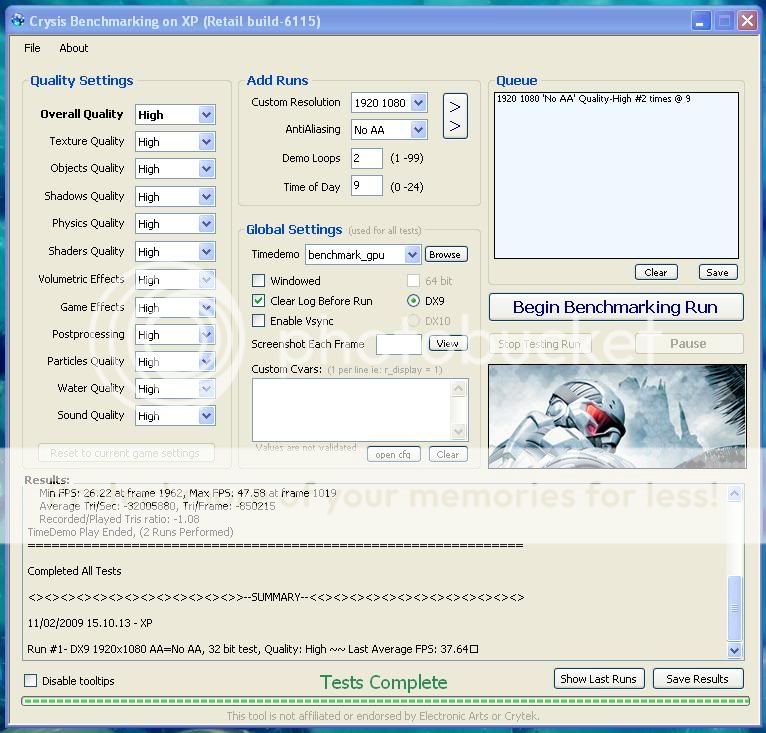Tick the Disable tooltips checkbox
This screenshot has width=766, height=733.
pos(31,681)
